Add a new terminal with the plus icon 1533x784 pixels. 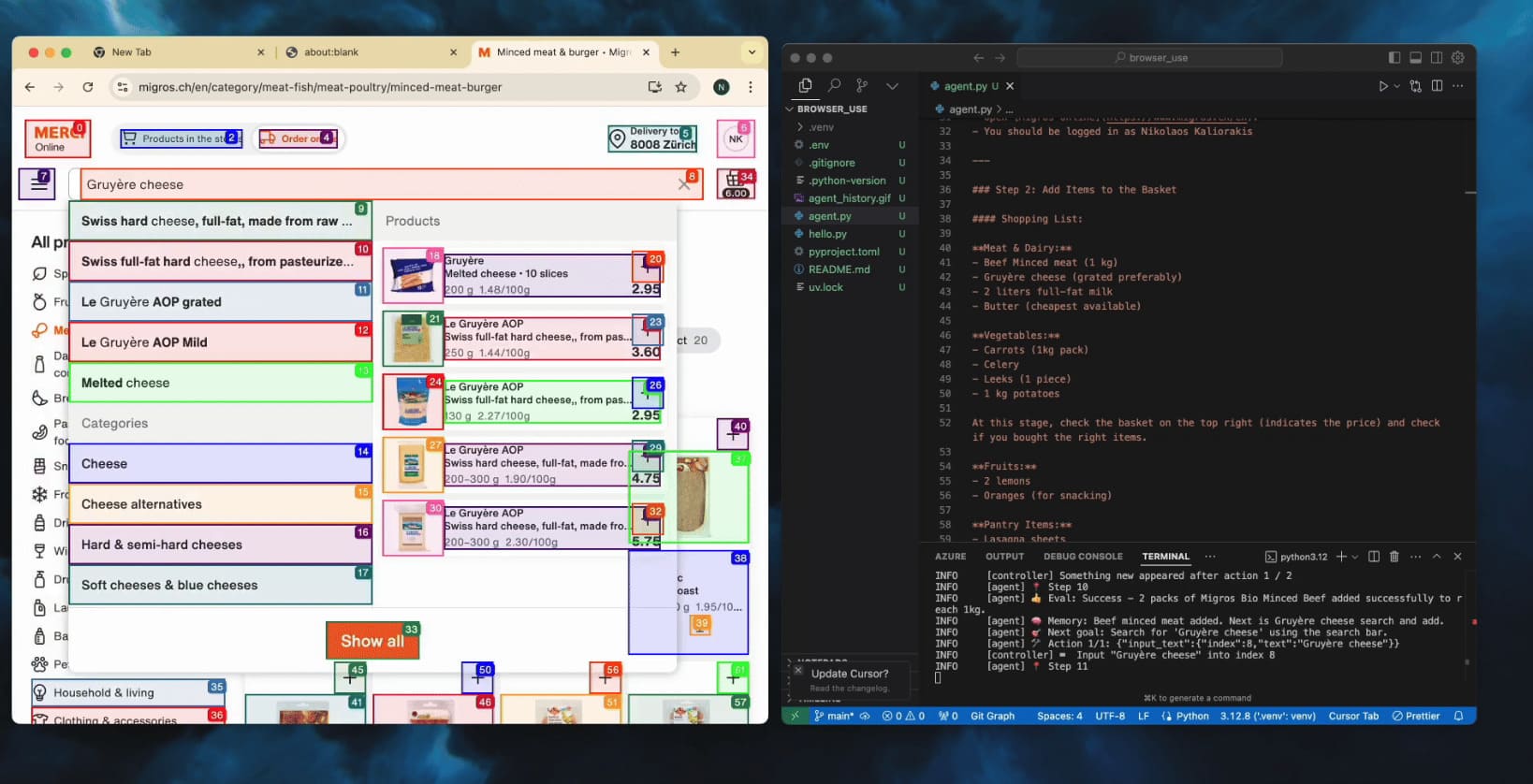(1341, 557)
